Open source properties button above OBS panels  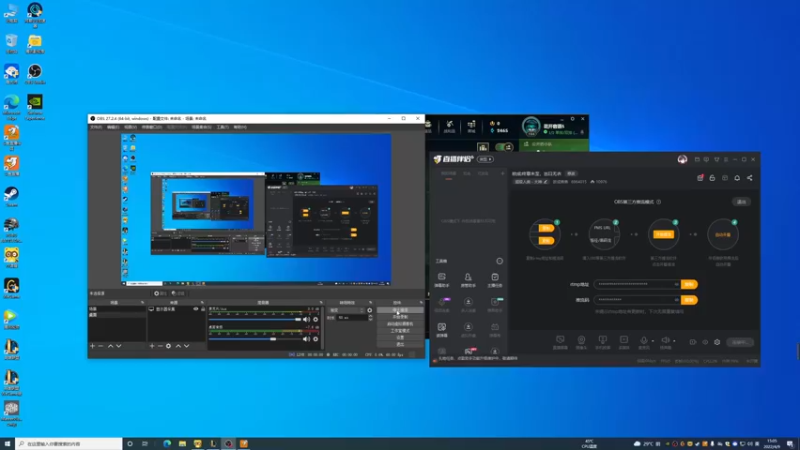[161, 293]
